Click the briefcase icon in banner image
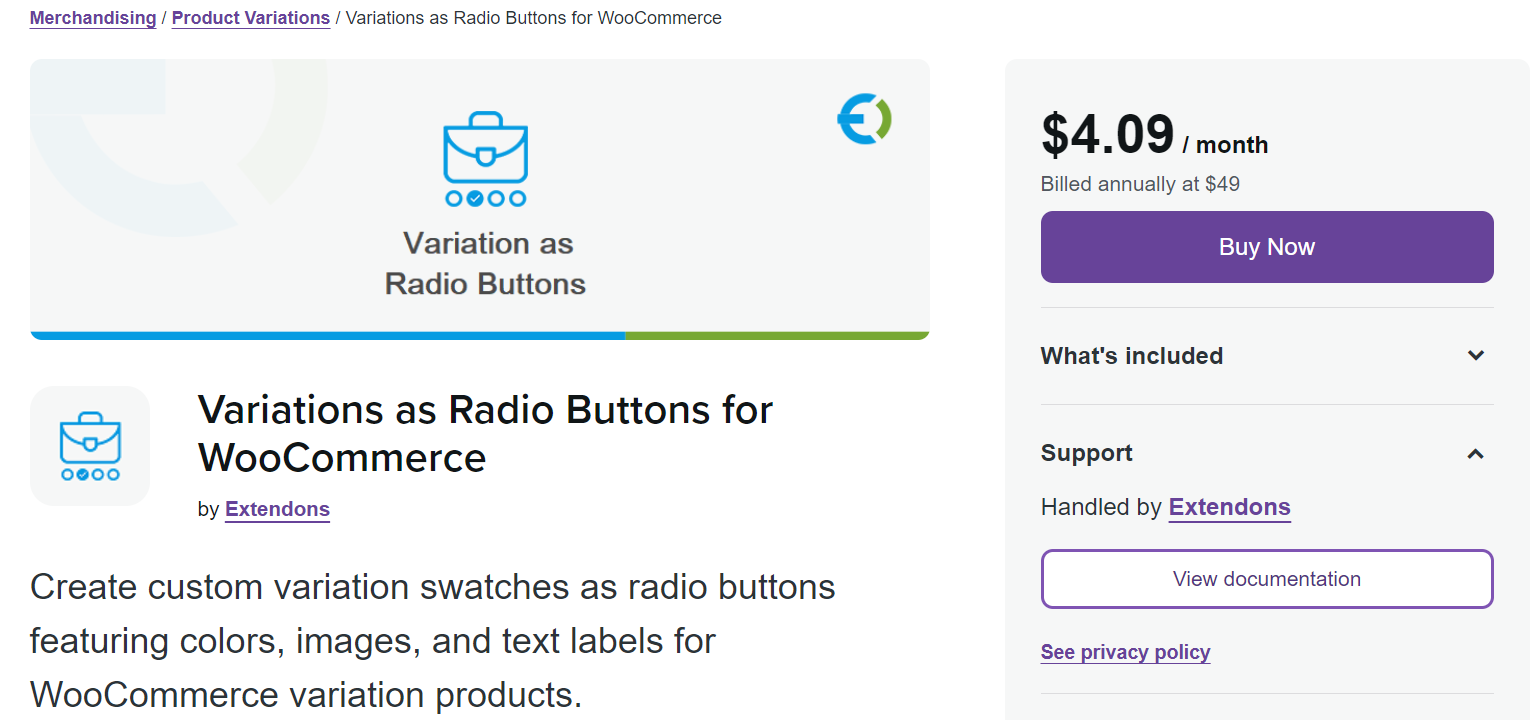 point(485,147)
